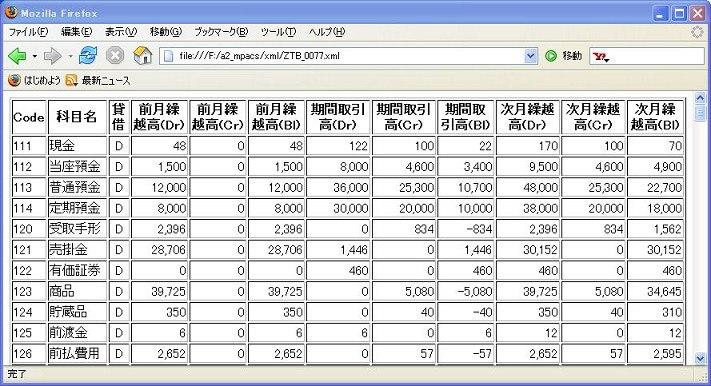Open the ファイル(F) menu
Viewport: 711px width, 386px height.
coord(28,32)
